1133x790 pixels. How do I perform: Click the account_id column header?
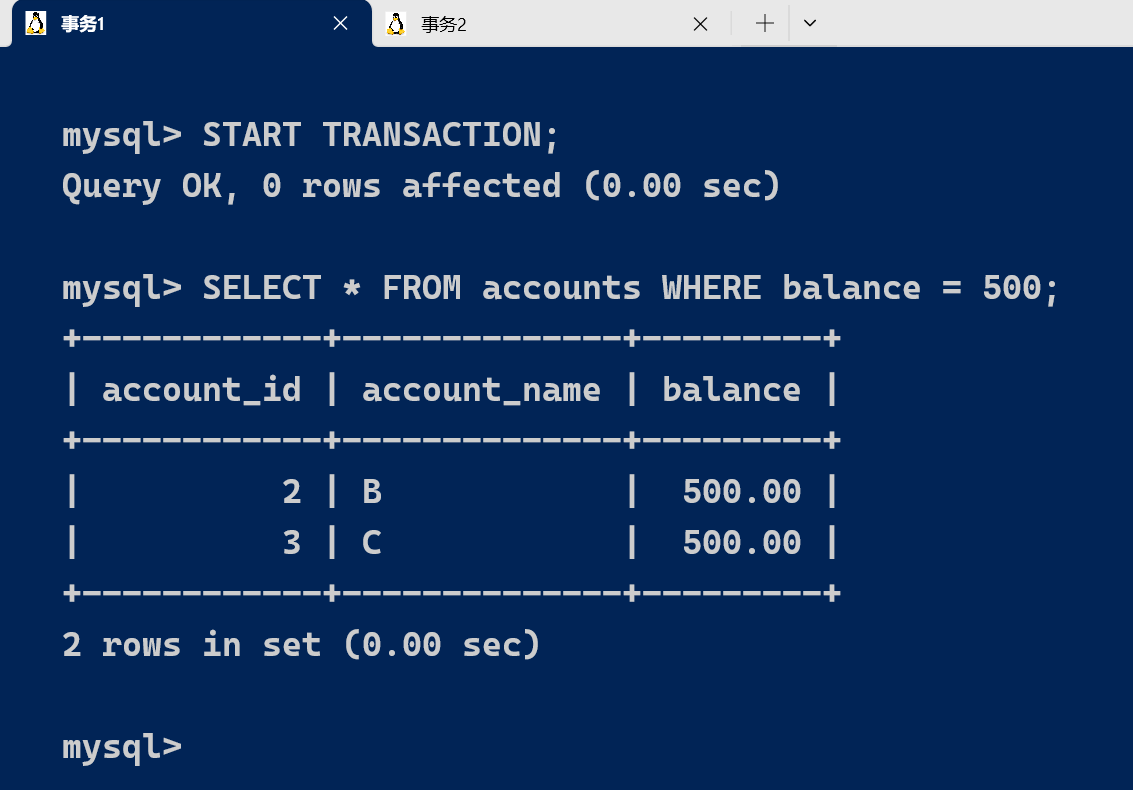click(201, 390)
